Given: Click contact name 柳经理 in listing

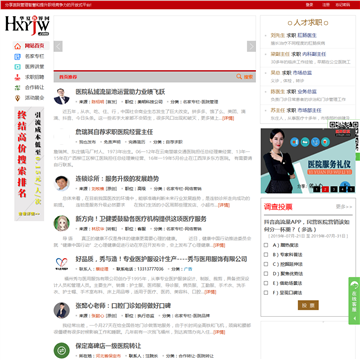Looking at the screenshot, I should pyautogui.click(x=102, y=269).
